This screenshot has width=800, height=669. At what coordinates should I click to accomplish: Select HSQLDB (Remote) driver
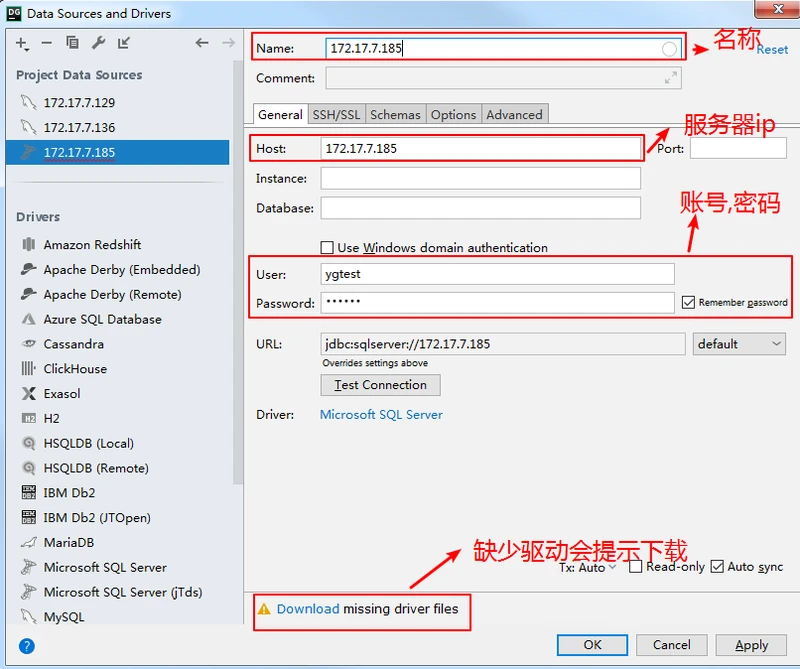[x=96, y=468]
